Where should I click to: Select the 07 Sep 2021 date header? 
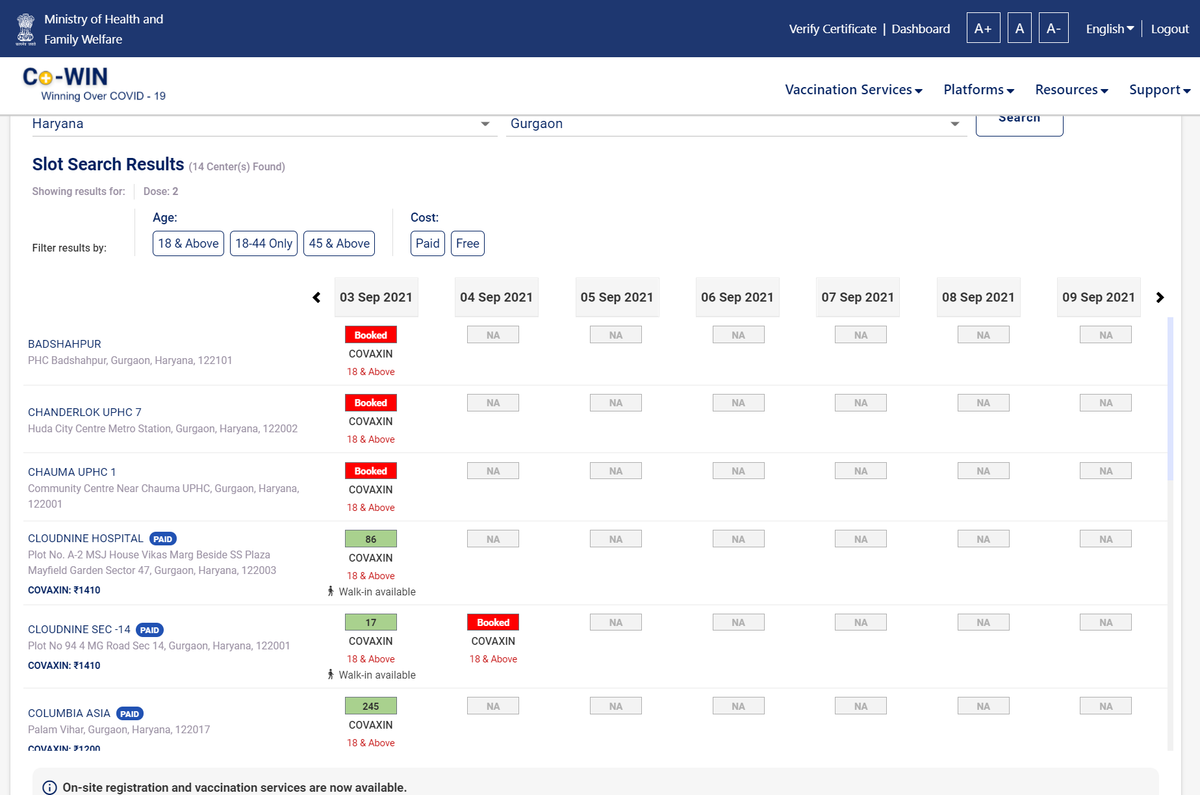(x=858, y=297)
